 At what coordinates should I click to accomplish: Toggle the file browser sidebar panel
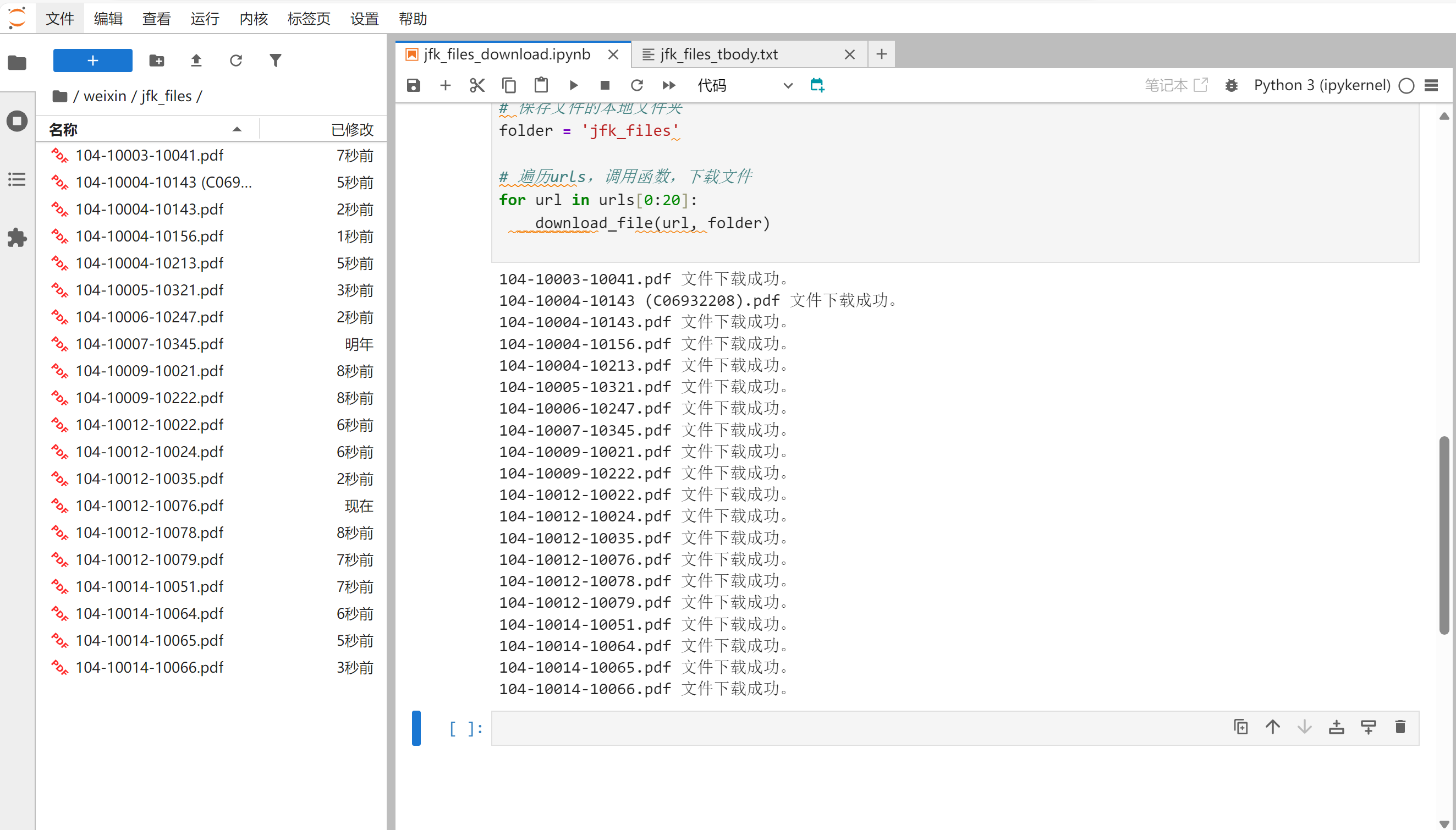[x=17, y=63]
